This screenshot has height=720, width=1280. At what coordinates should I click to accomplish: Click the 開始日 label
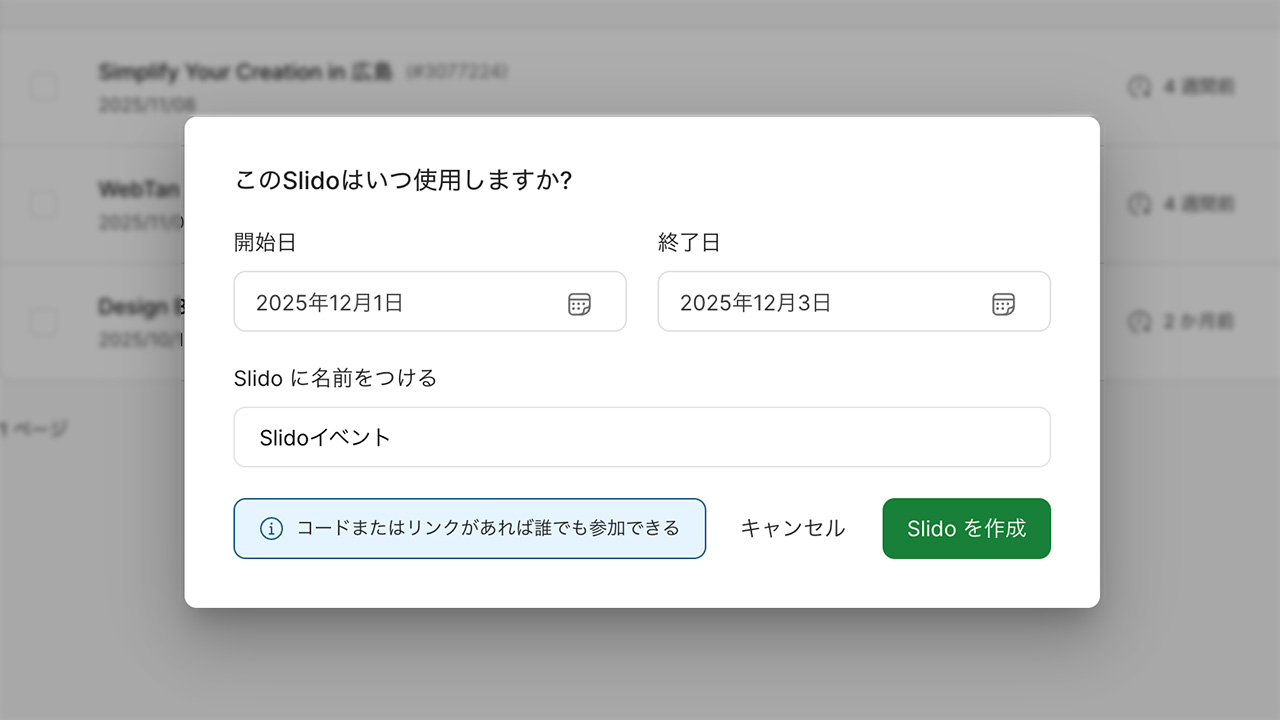(265, 242)
